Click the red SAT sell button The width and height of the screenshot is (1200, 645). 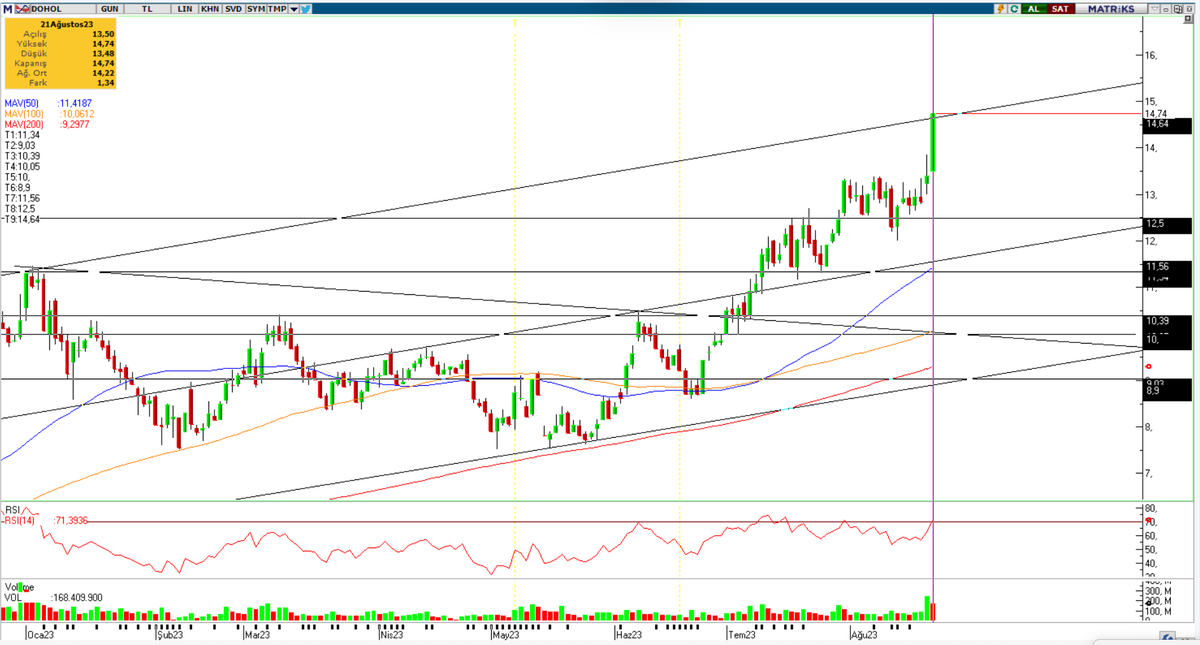pos(1061,8)
